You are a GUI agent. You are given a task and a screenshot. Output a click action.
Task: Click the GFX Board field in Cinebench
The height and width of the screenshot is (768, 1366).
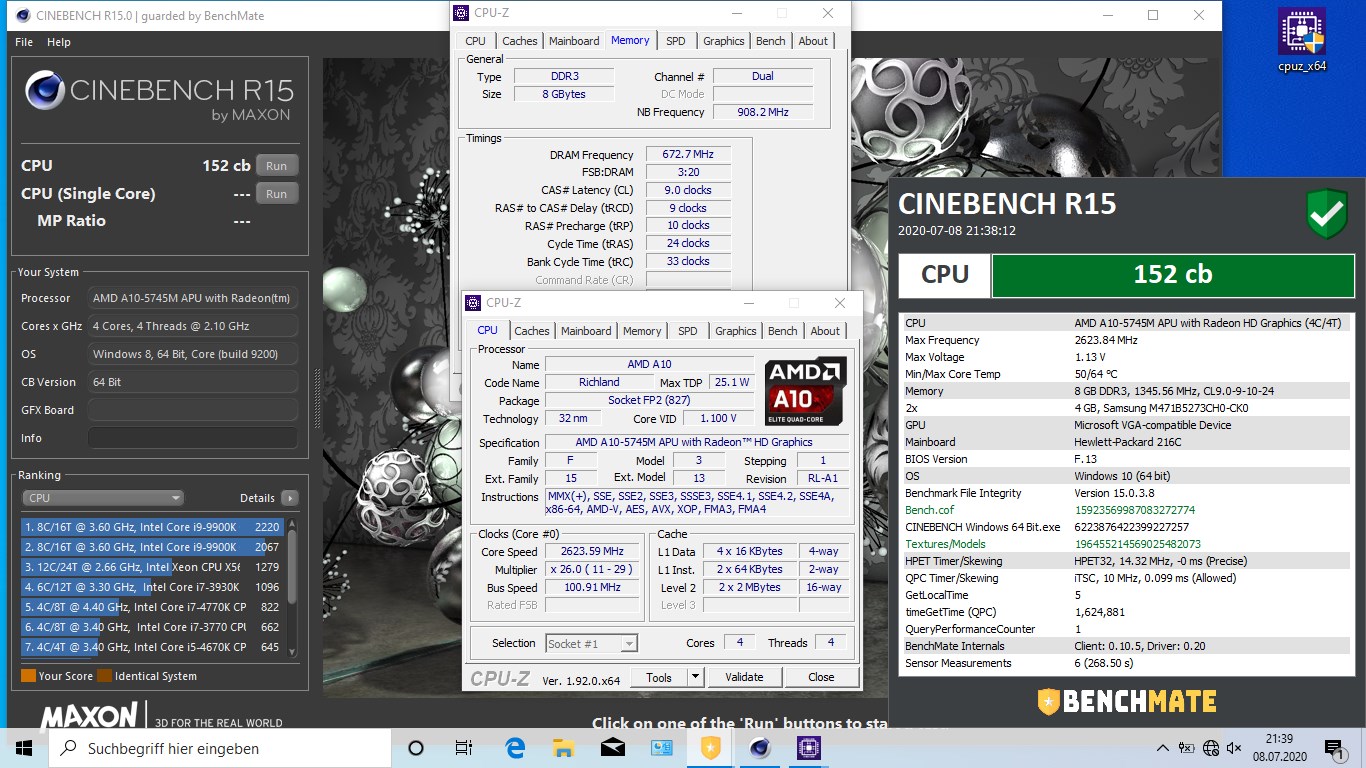pyautogui.click(x=193, y=410)
